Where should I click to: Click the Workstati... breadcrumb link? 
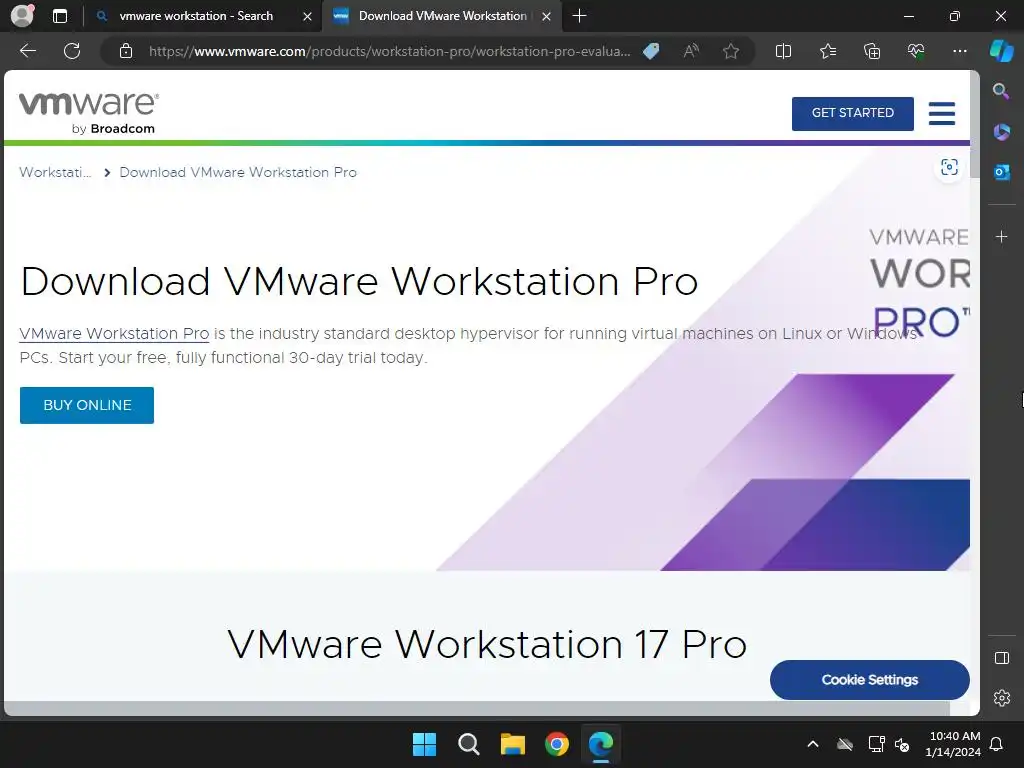55,172
